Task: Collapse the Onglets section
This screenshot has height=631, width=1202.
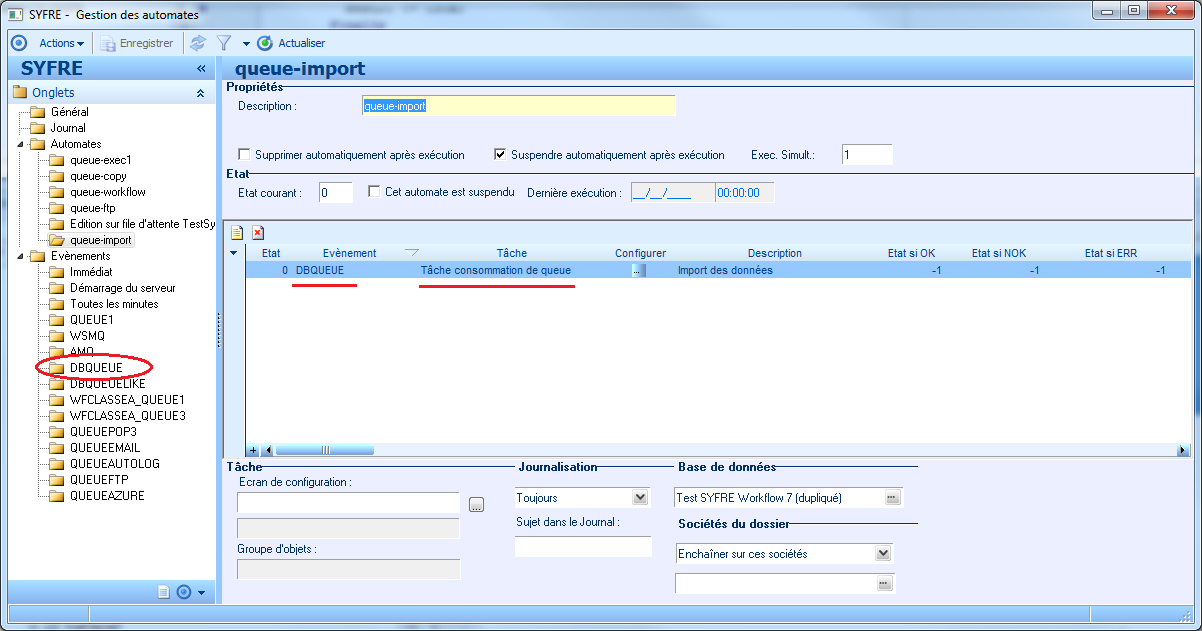Action: click(201, 93)
